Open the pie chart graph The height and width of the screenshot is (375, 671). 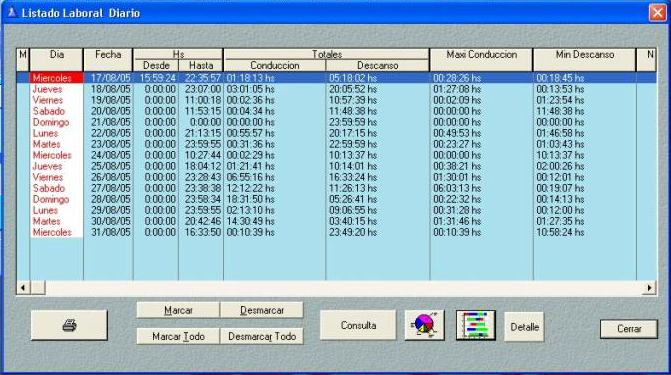click(x=424, y=325)
